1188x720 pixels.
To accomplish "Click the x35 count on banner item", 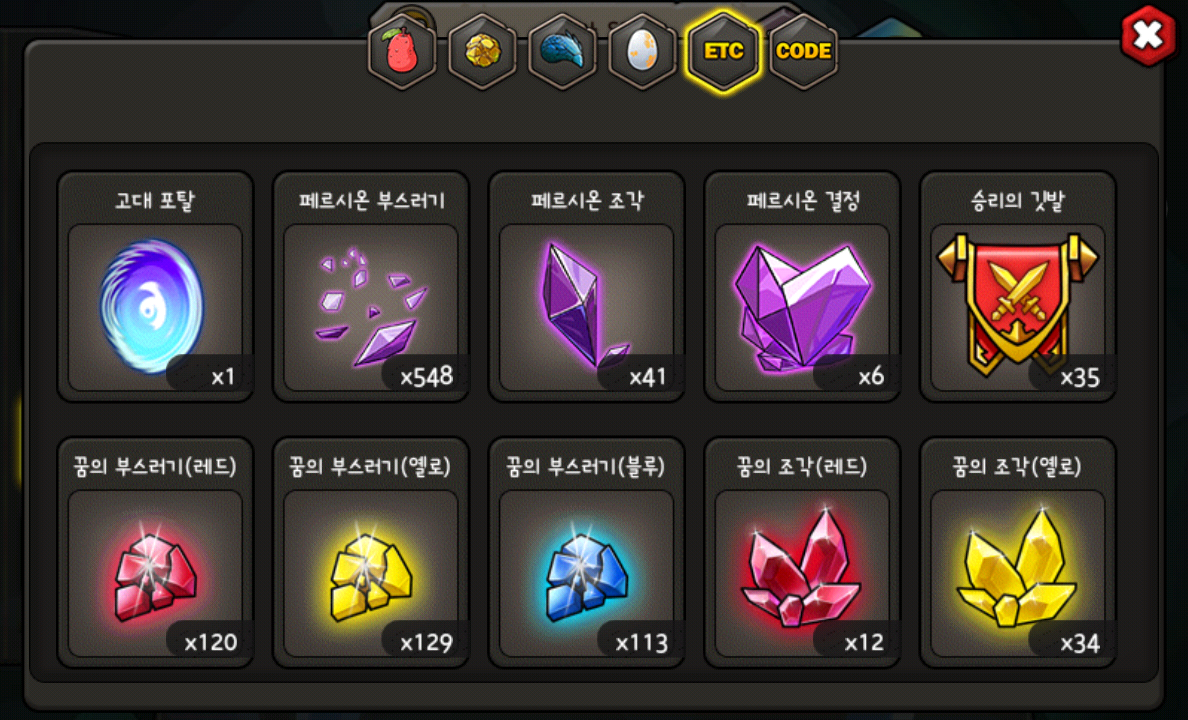I will pyautogui.click(x=1079, y=377).
